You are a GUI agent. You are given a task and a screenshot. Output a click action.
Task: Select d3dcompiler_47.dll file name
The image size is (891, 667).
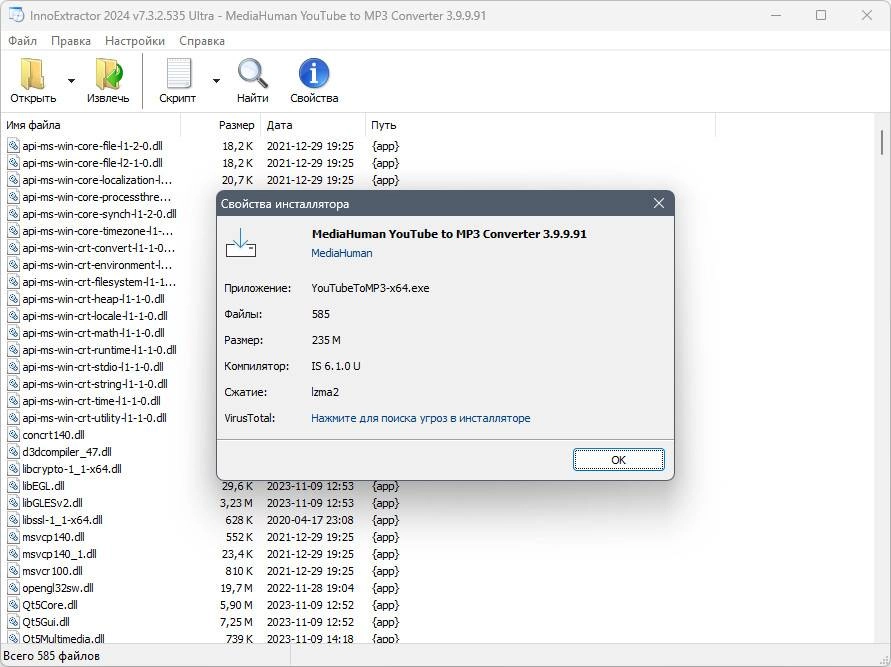coord(67,452)
